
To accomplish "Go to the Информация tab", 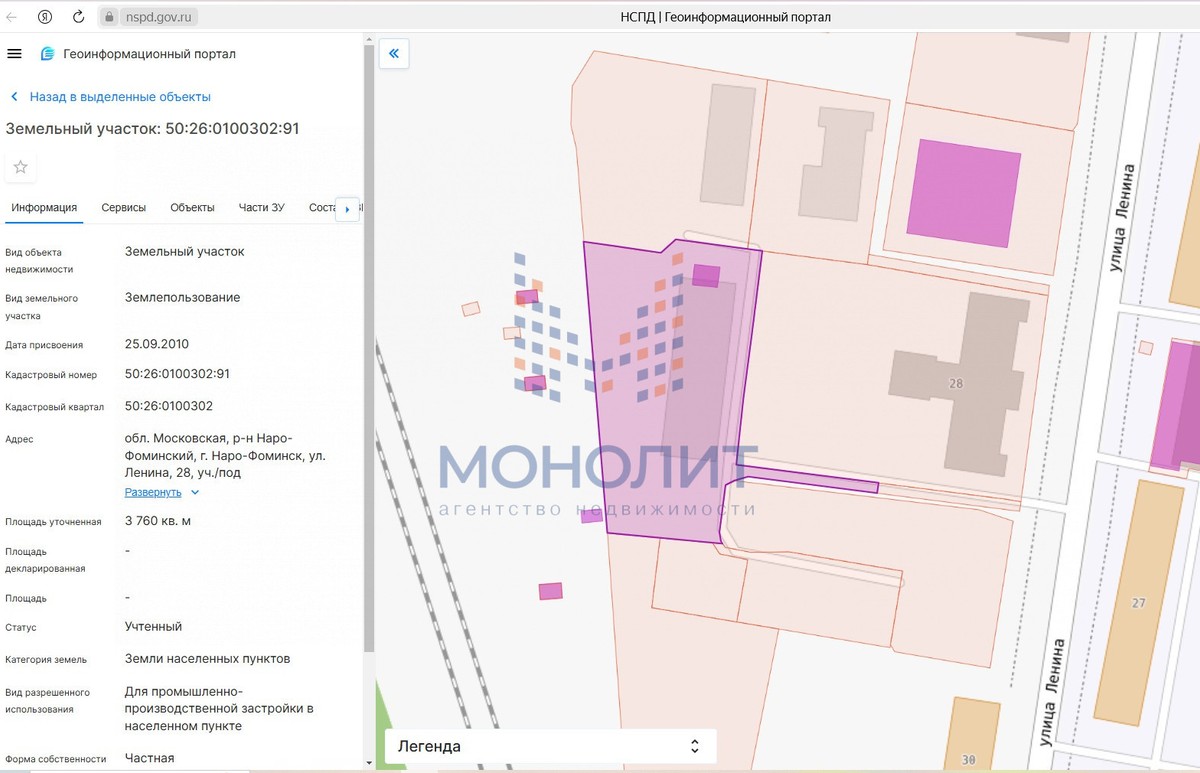I will (x=44, y=208).
